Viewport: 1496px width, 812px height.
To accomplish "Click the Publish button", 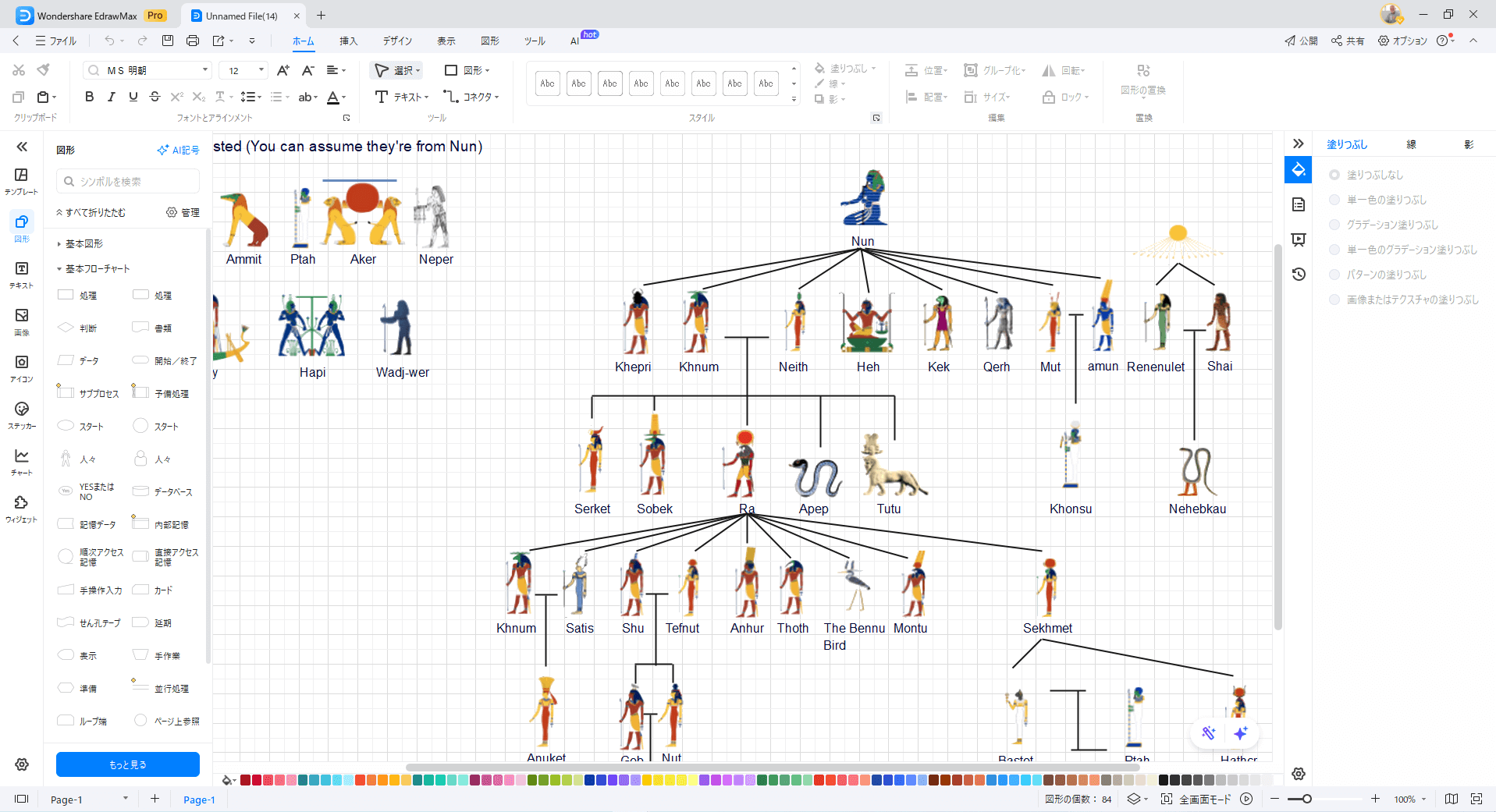I will click(x=1301, y=41).
